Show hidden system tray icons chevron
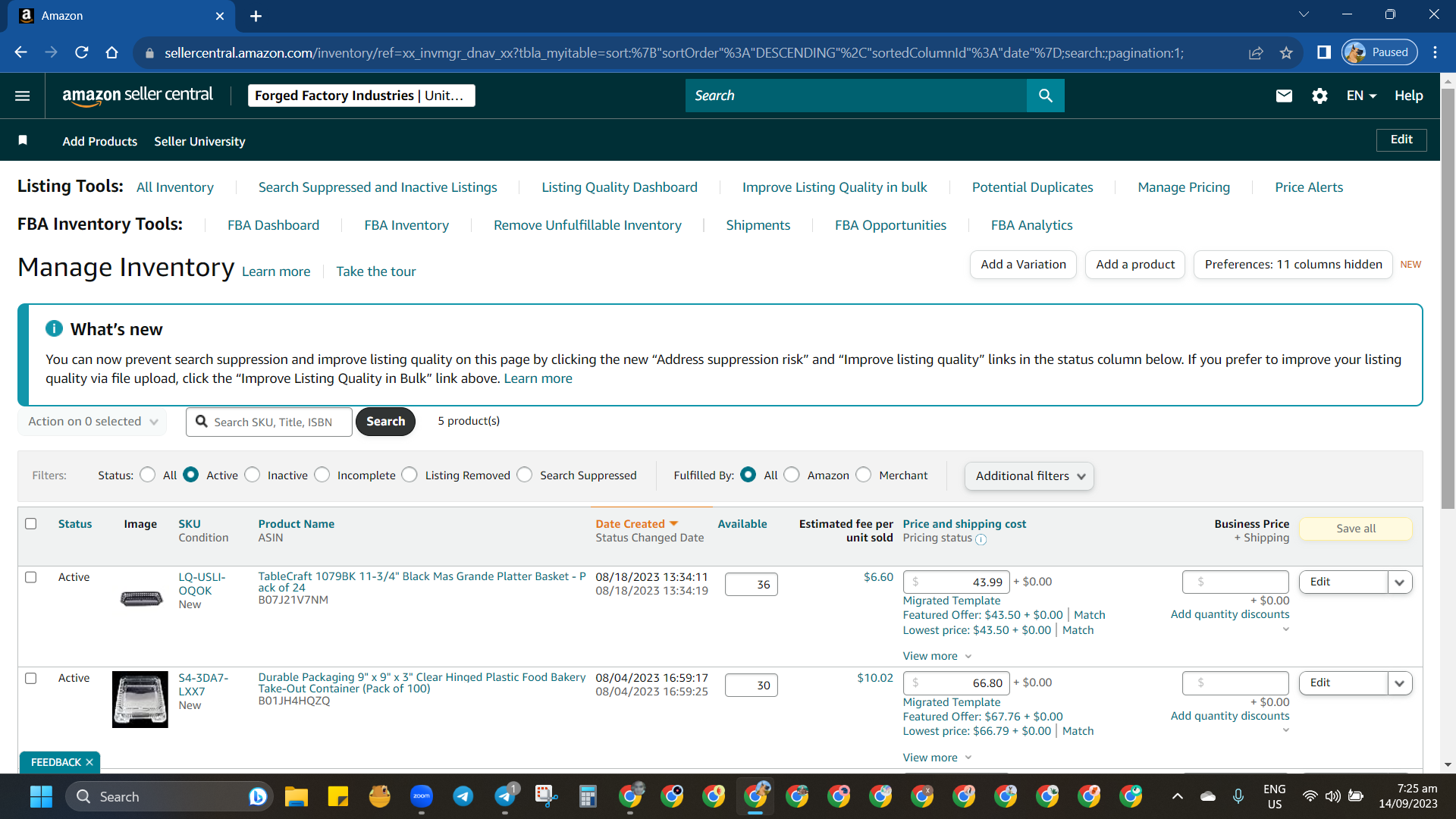1456x819 pixels. click(x=1178, y=796)
